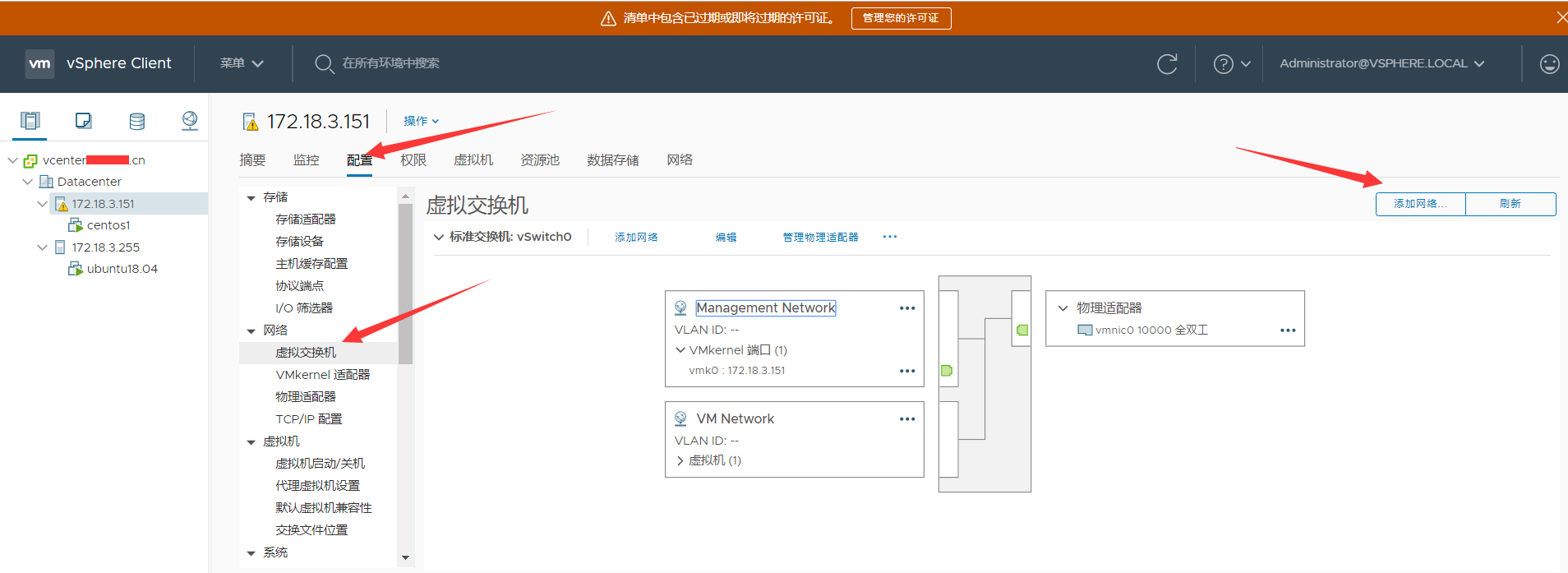
Task: Open TCP/IP 配置 settings
Action: [x=309, y=418]
